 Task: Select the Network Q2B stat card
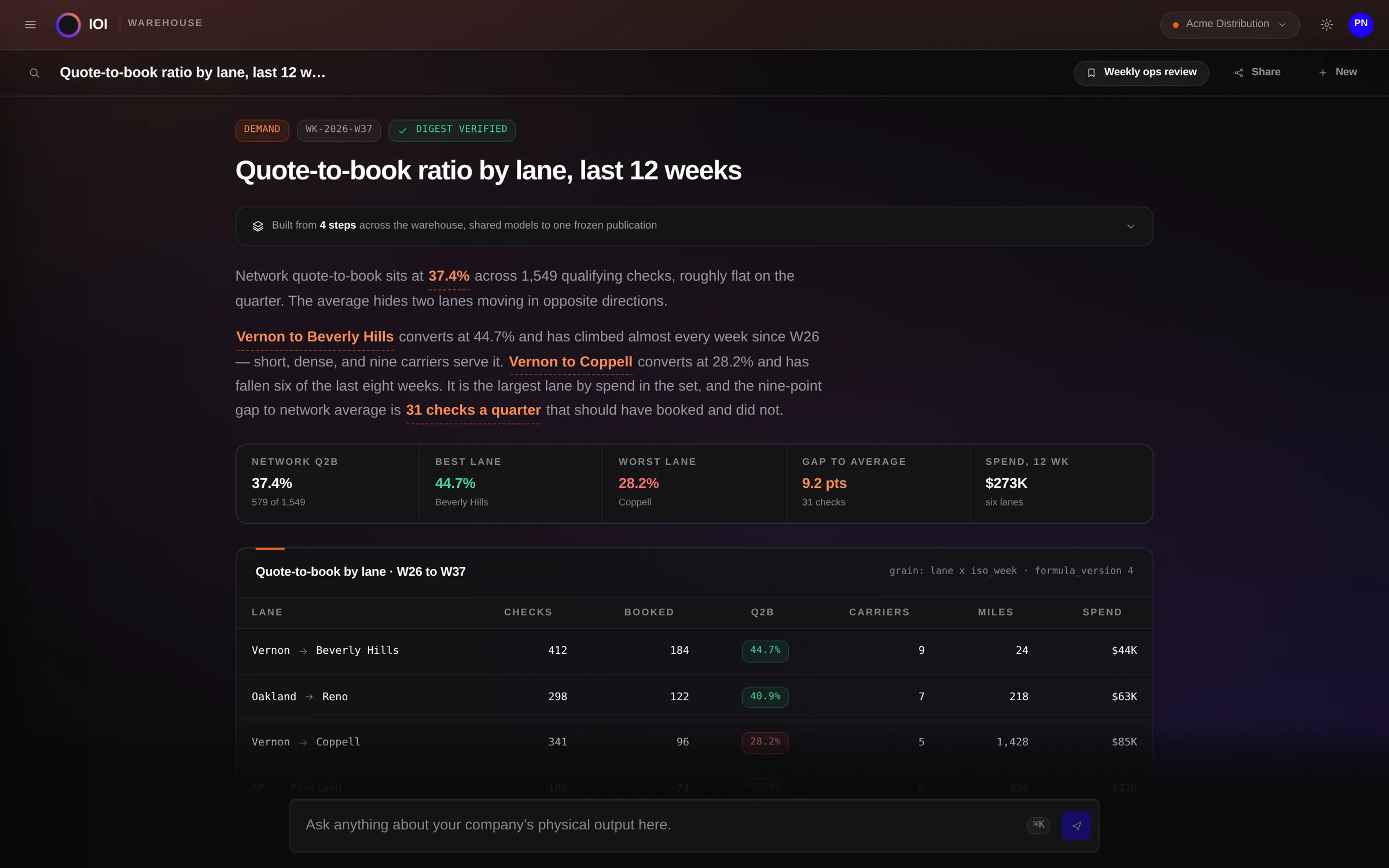[328, 484]
